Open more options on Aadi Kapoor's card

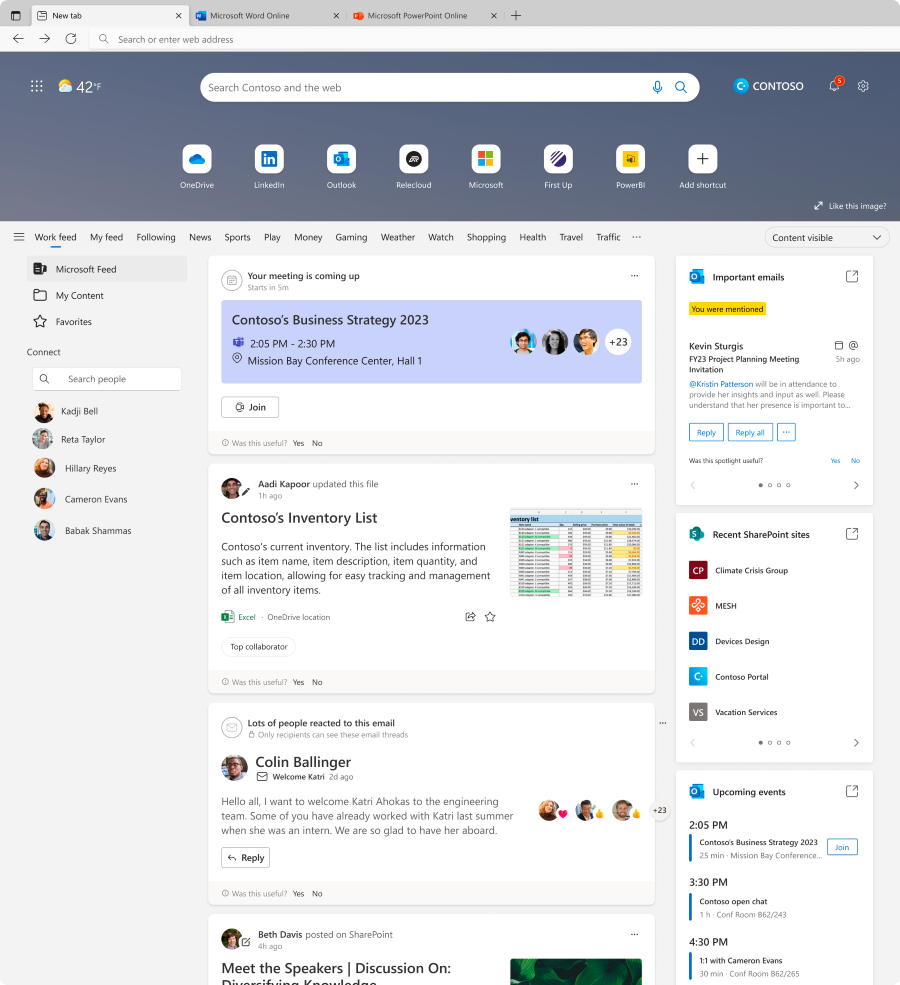[634, 484]
